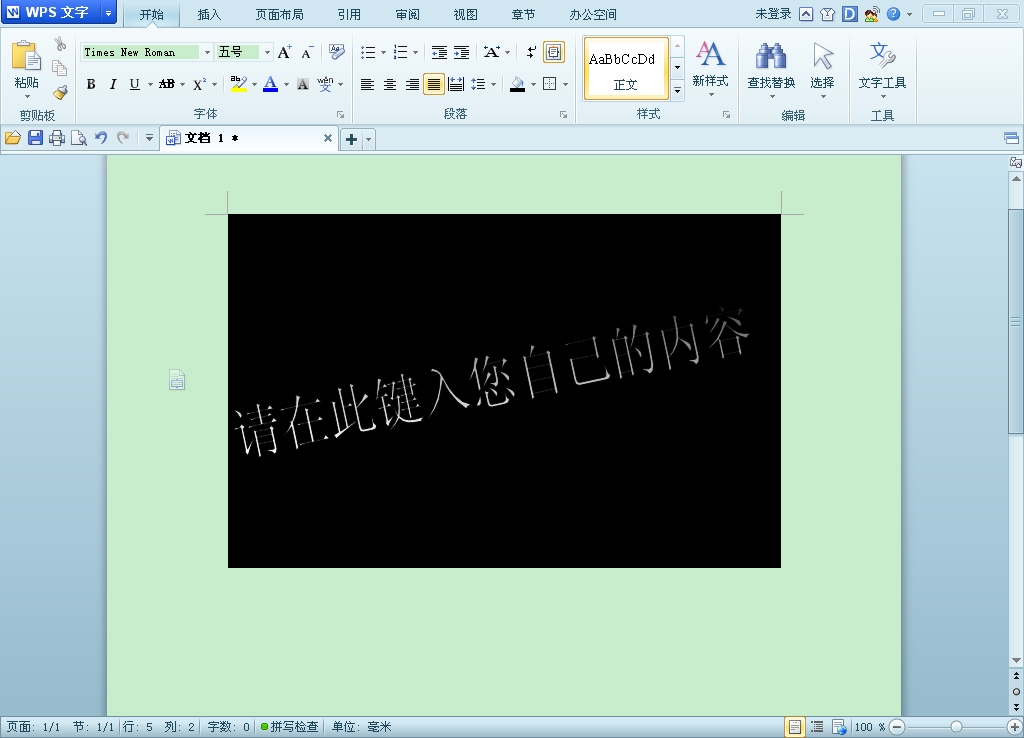The width and height of the screenshot is (1024, 738).
Task: Expand borders dropdown arrow
Action: 565,85
